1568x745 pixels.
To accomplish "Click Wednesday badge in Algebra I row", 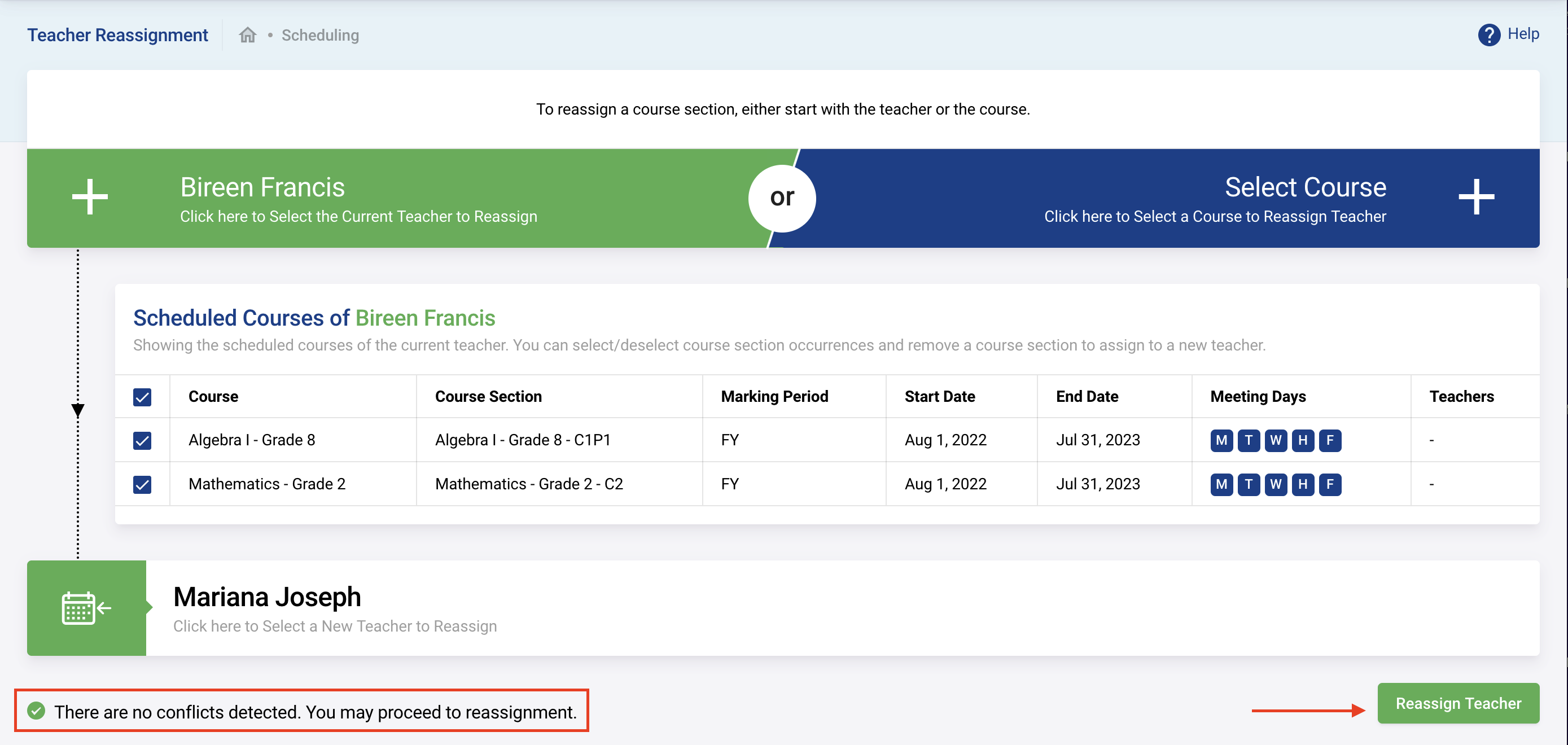I will 1275,440.
